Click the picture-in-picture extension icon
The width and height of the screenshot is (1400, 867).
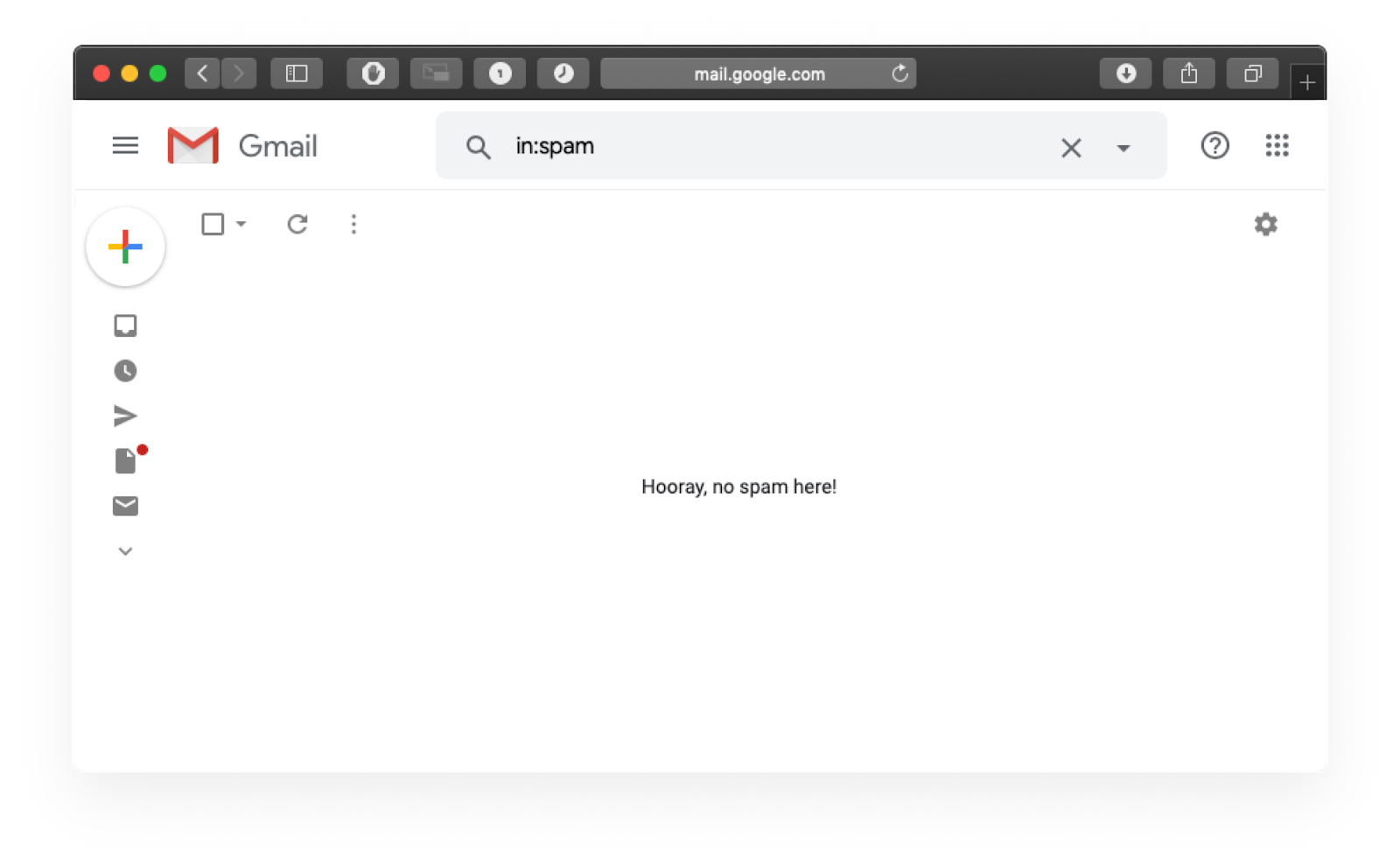click(x=436, y=73)
